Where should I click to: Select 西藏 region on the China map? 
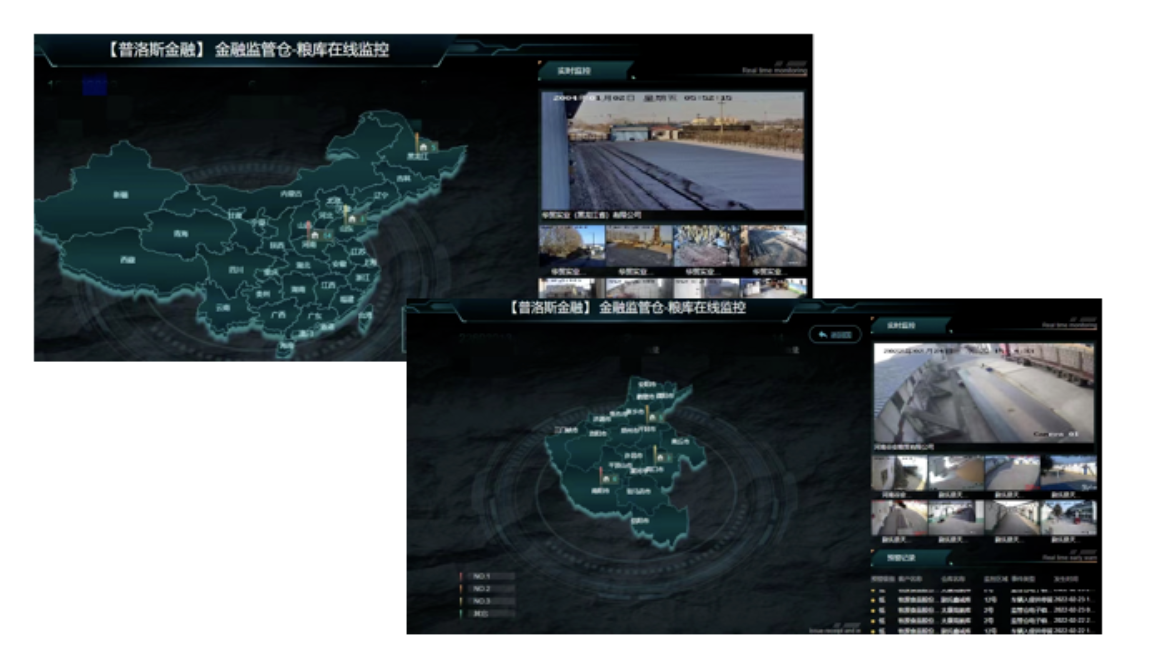[128, 260]
